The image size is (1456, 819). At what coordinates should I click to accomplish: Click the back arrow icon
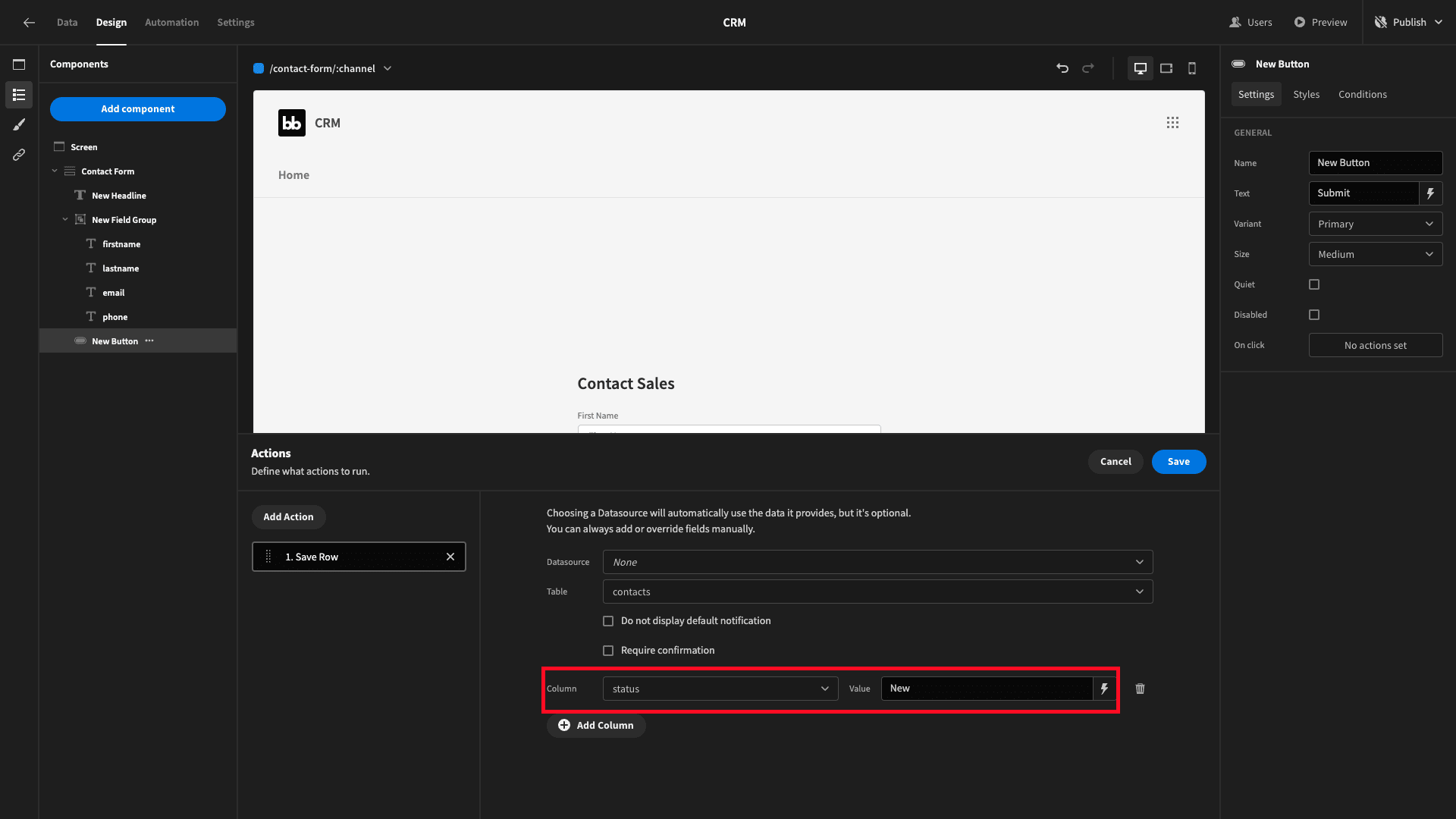pyautogui.click(x=29, y=23)
